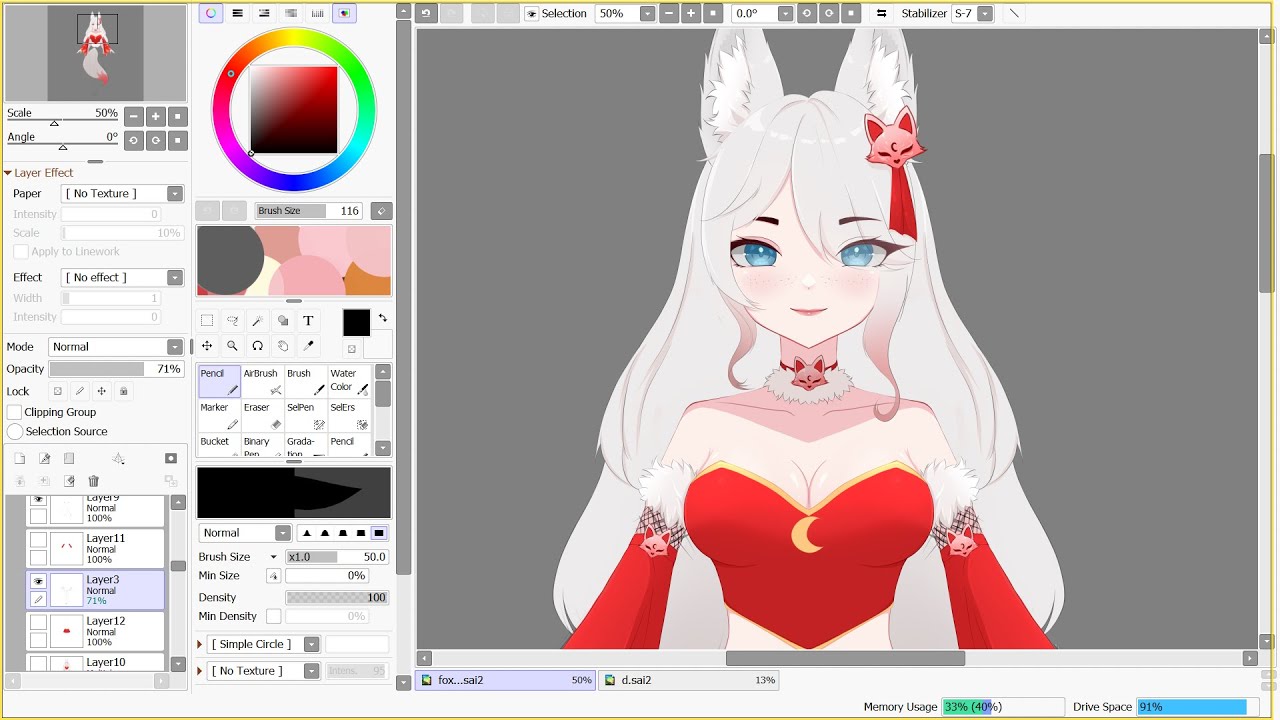Click the navigator zoom-in plus button
Viewport: 1280px width, 720px height.
(x=156, y=116)
